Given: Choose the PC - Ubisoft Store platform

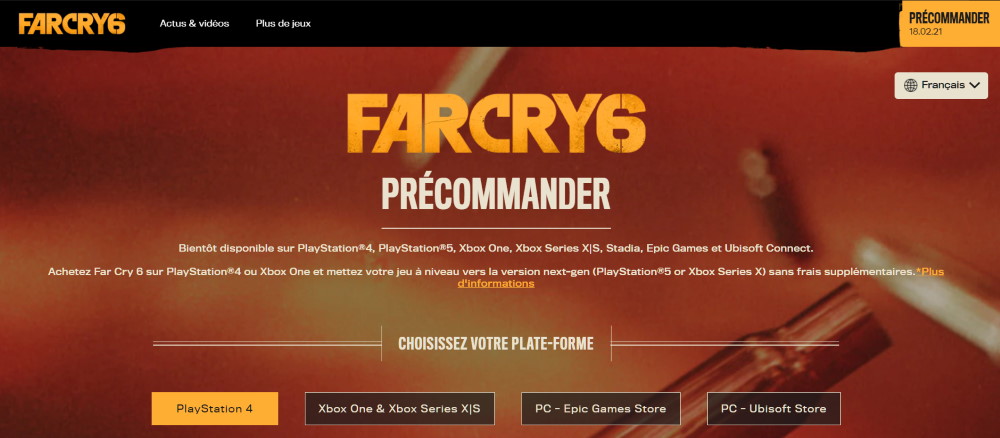Looking at the screenshot, I should [774, 409].
